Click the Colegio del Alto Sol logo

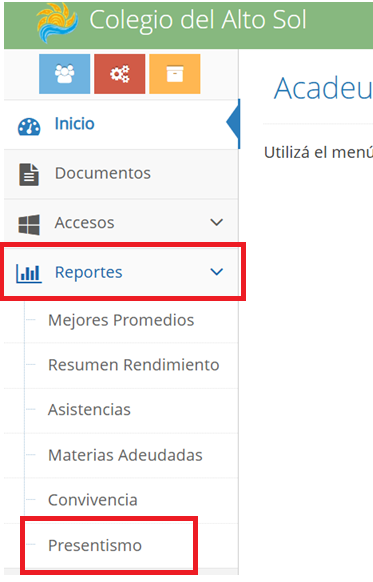pyautogui.click(x=58, y=22)
